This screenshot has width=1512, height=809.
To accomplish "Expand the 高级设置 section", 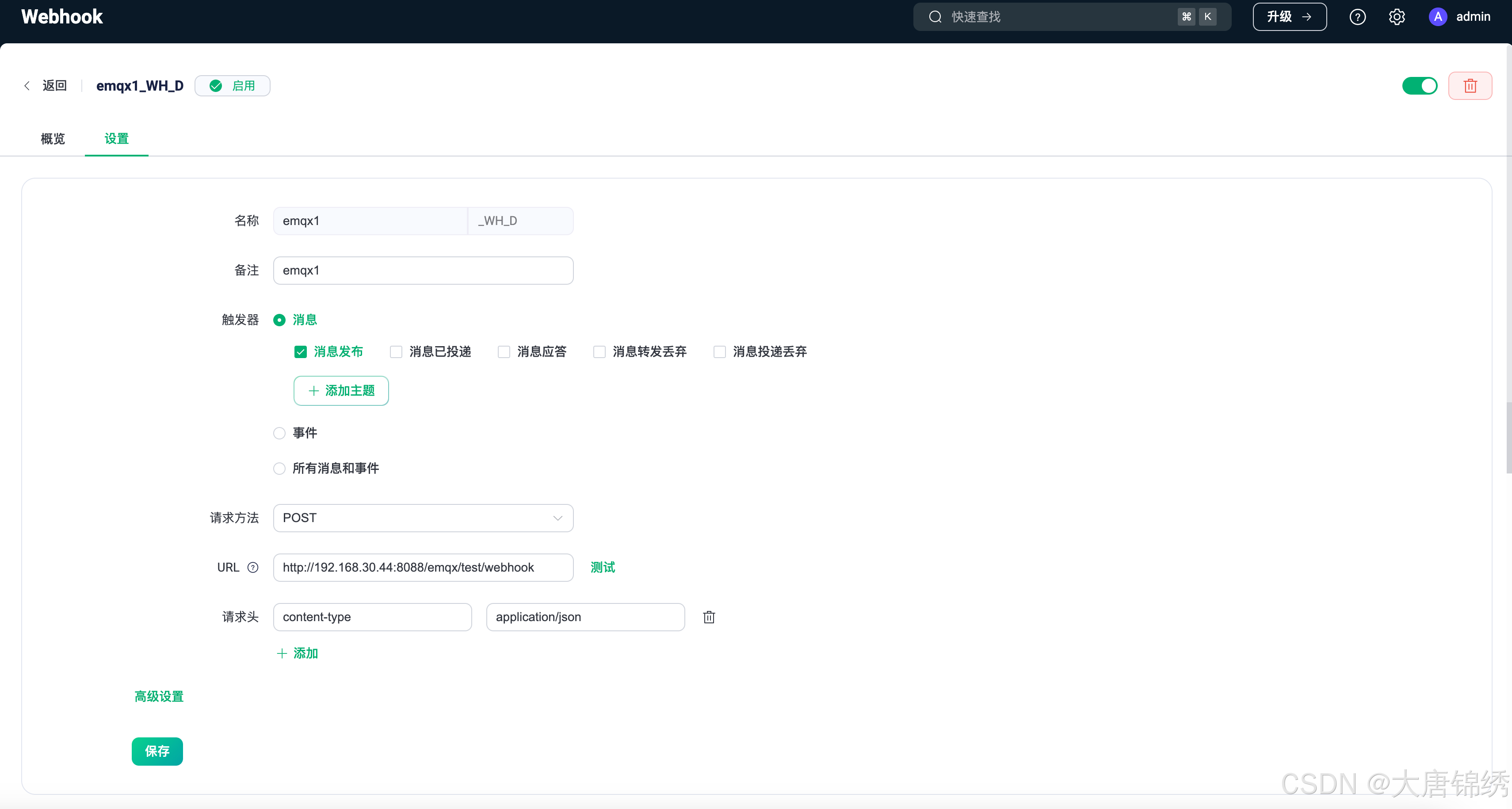I will [158, 696].
